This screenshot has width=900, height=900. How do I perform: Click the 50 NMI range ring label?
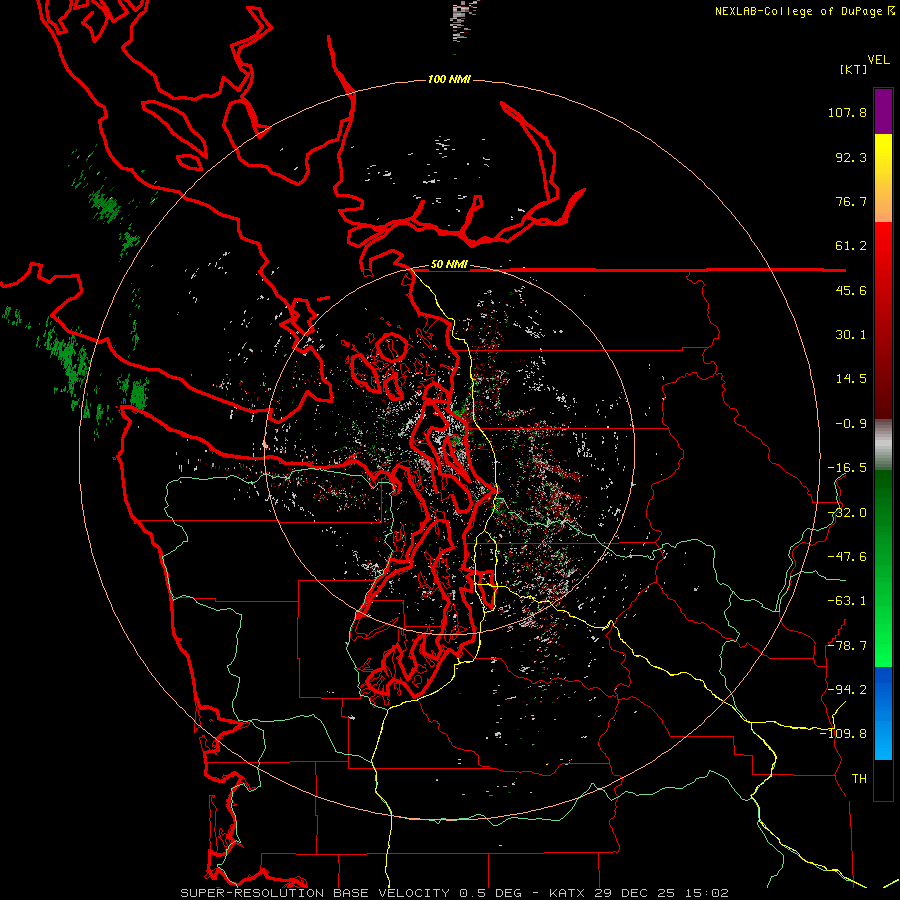coord(449,265)
